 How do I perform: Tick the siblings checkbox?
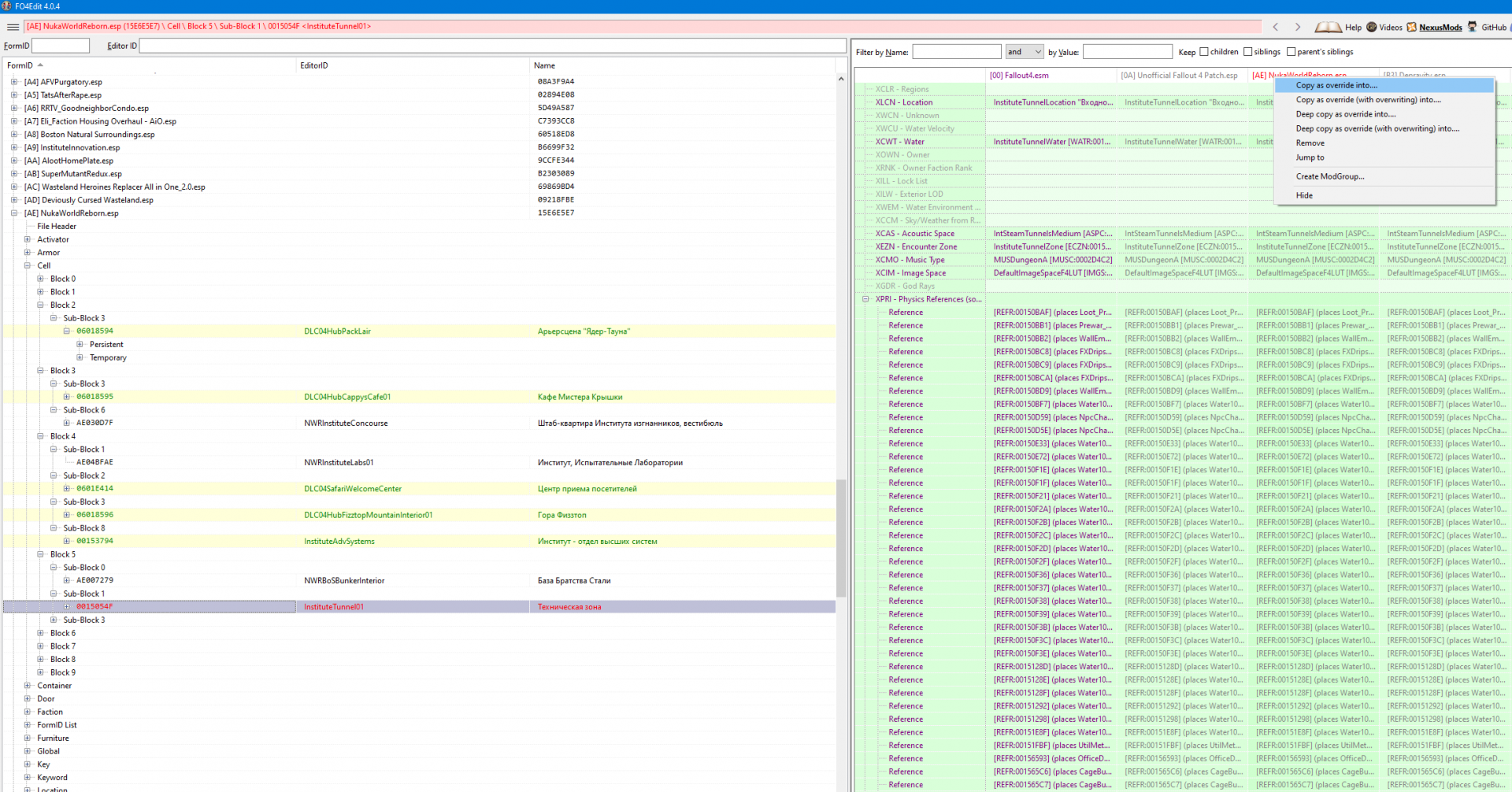click(x=1247, y=52)
